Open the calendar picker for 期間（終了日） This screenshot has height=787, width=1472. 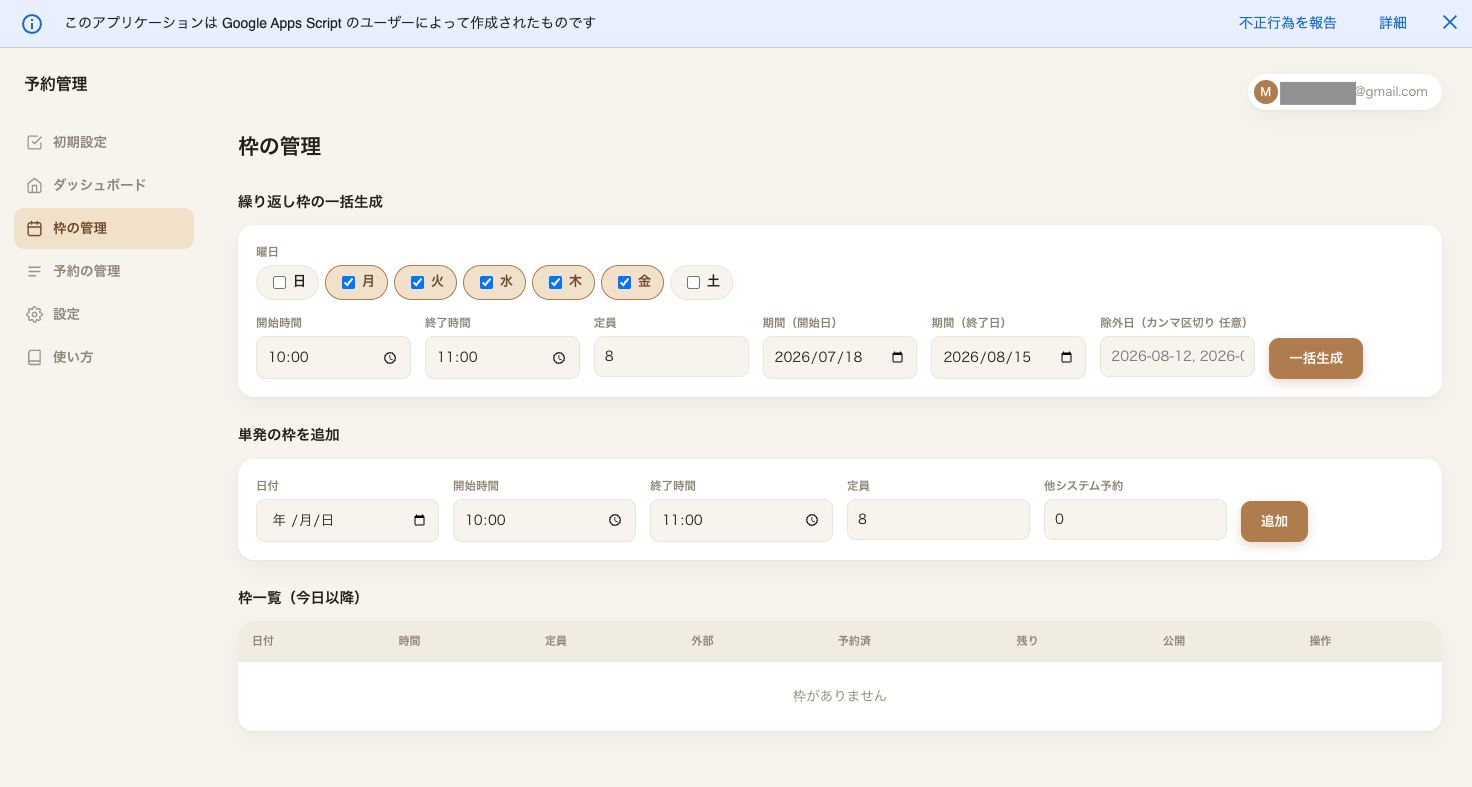tap(1066, 357)
